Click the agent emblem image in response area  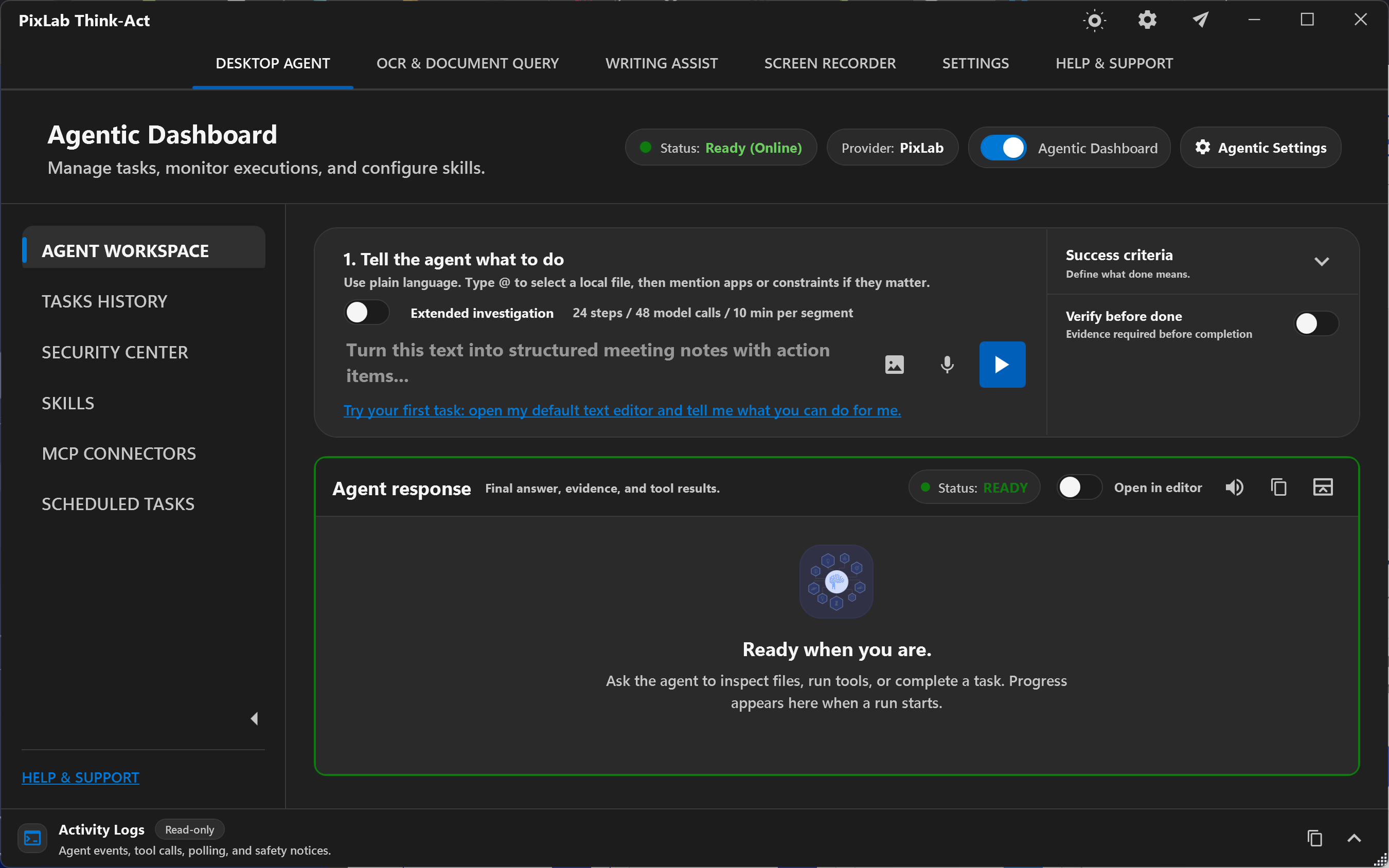point(836,582)
